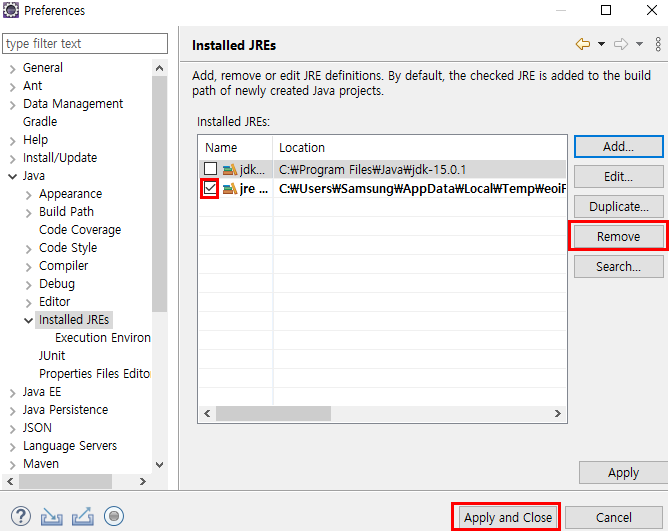Open the back history dropdown arrow
Screen dimensions: 669x531
coord(601,44)
